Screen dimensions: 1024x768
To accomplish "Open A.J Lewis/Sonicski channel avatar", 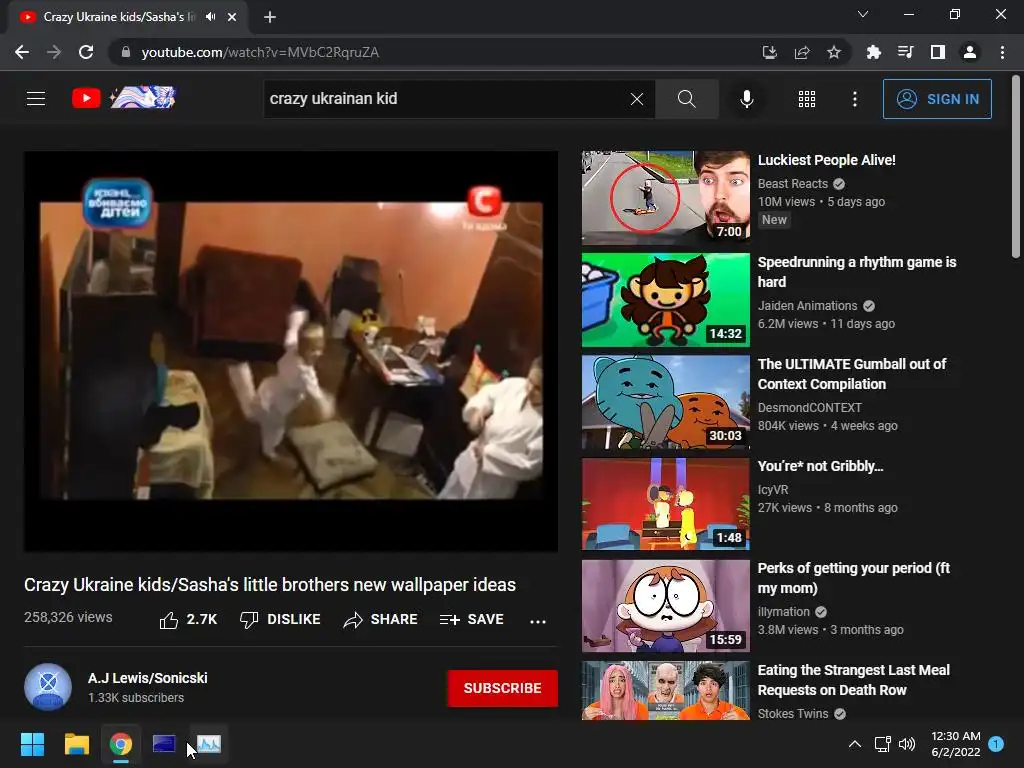I will 48,687.
